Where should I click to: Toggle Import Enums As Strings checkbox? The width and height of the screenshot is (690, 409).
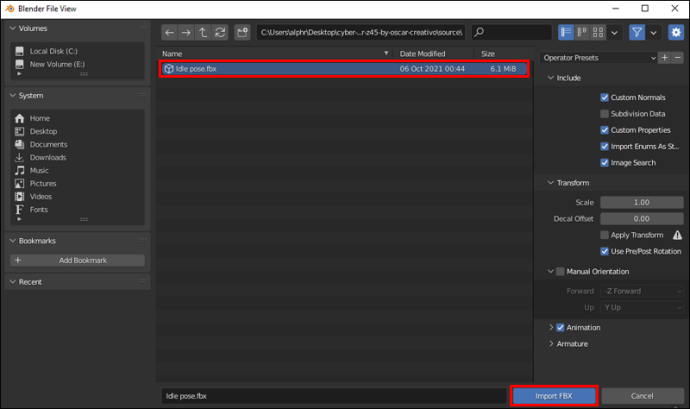(604, 146)
